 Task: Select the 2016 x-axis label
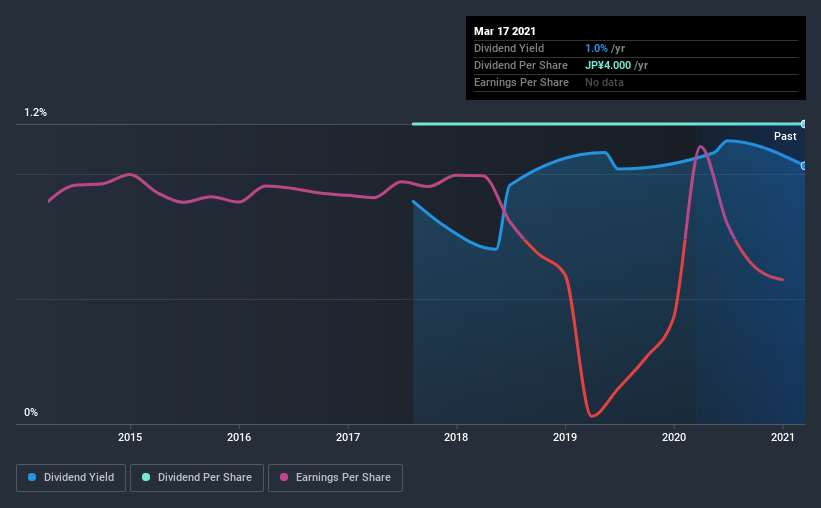click(239, 437)
